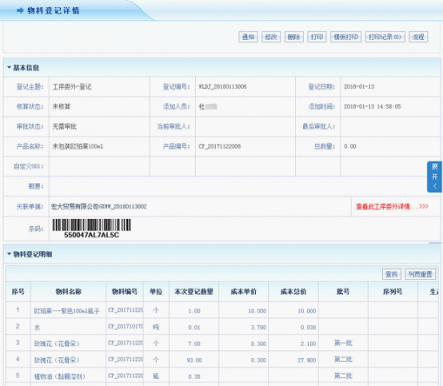The image size is (443, 386).
Task: Click the 批号 column header
Action: click(x=343, y=292)
